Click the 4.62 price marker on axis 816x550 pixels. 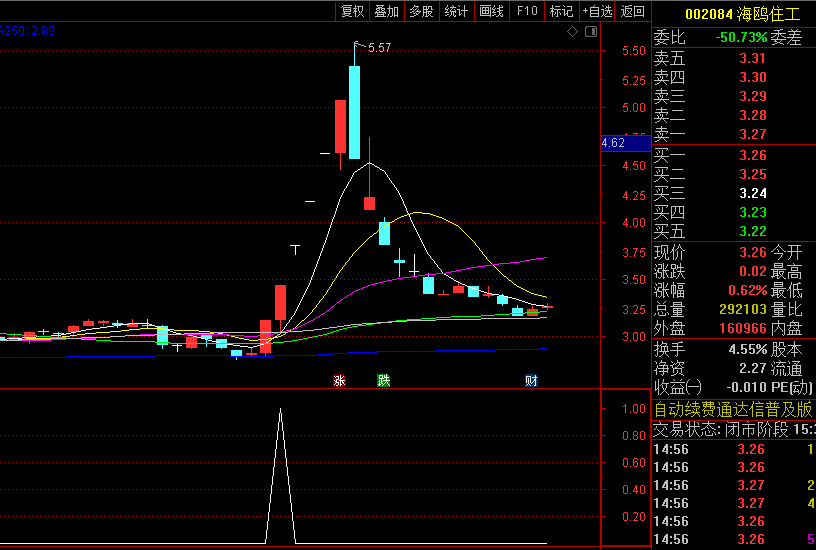click(x=614, y=143)
